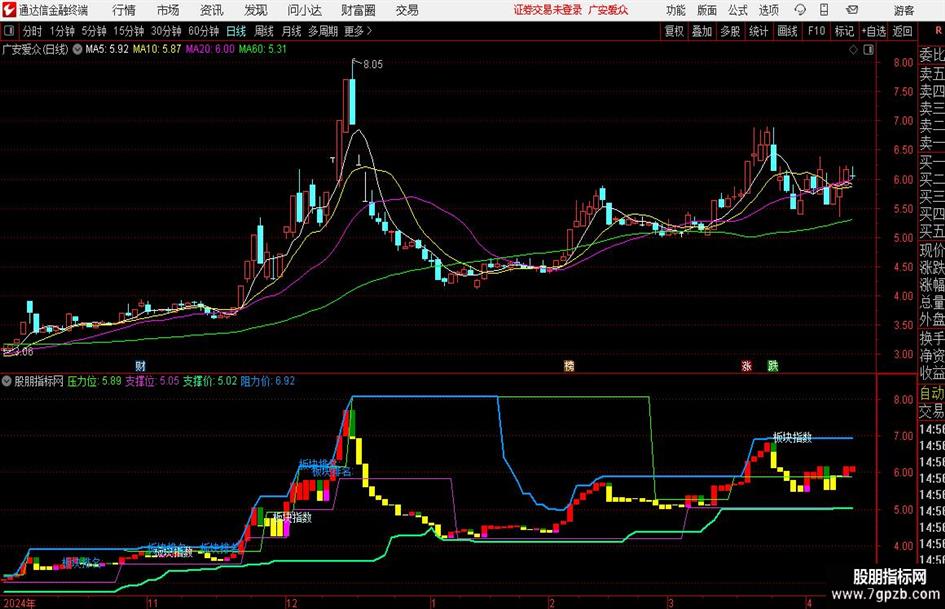The height and width of the screenshot is (609, 945).
Task: Click the 8.05 high price label
Action: click(372, 64)
